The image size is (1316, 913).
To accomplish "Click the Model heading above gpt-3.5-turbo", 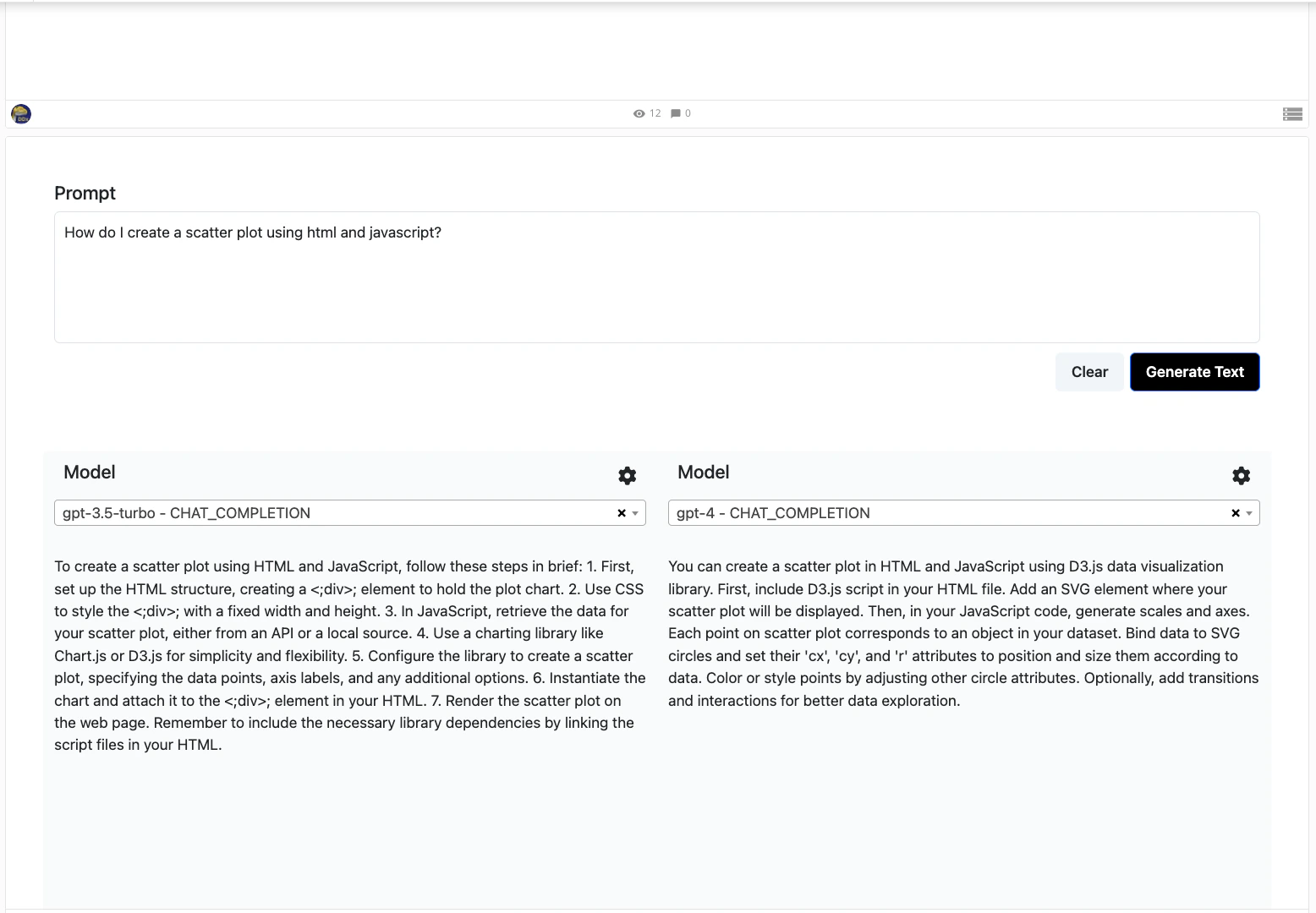I will 90,473.
